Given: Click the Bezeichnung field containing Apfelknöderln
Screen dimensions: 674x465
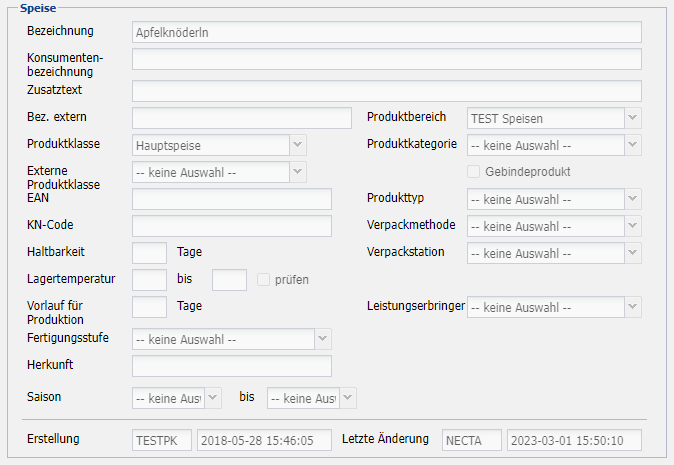Looking at the screenshot, I should [386, 32].
